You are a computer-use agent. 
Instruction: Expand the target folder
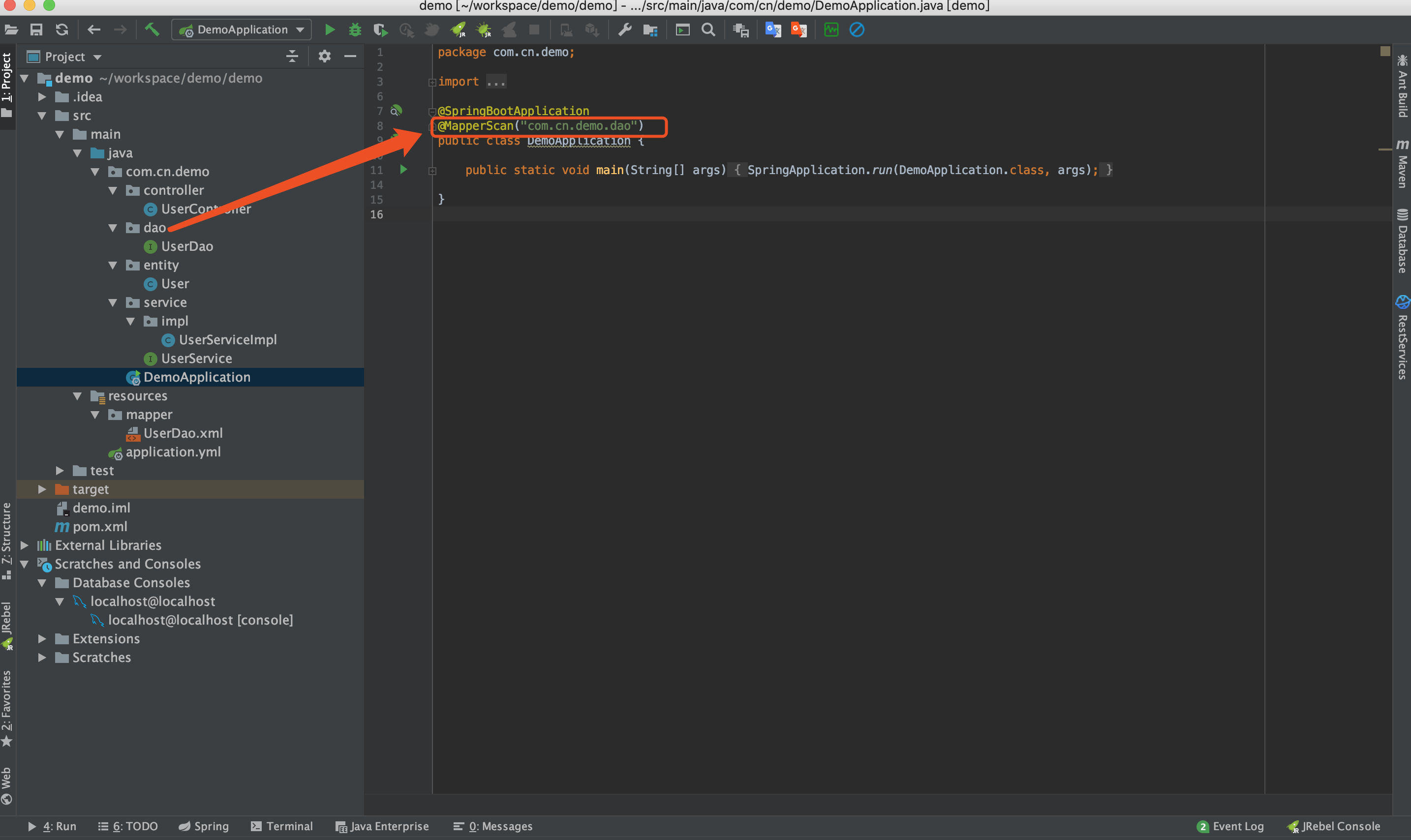coord(42,489)
